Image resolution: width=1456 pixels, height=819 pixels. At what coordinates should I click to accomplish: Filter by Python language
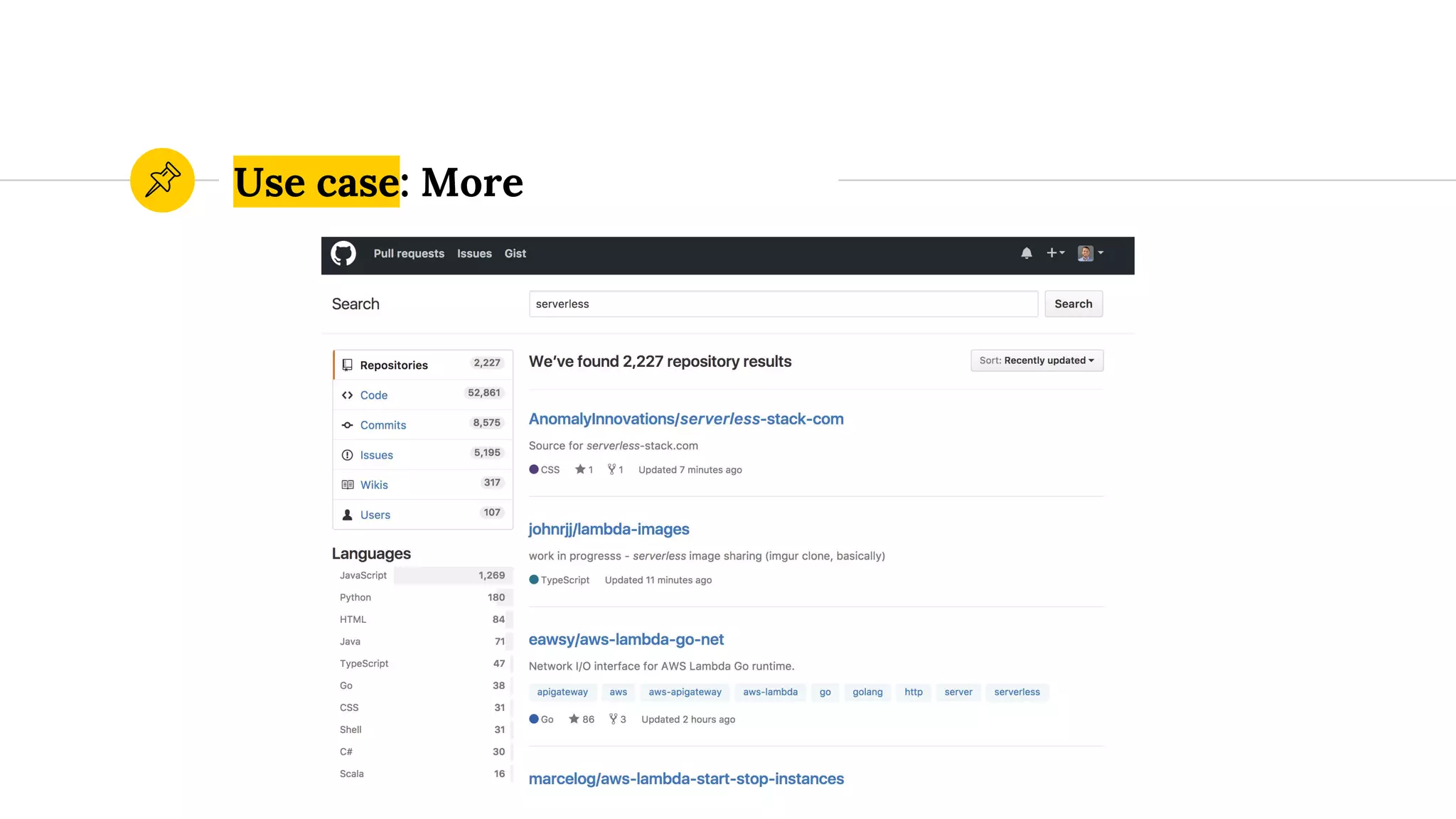423,597
